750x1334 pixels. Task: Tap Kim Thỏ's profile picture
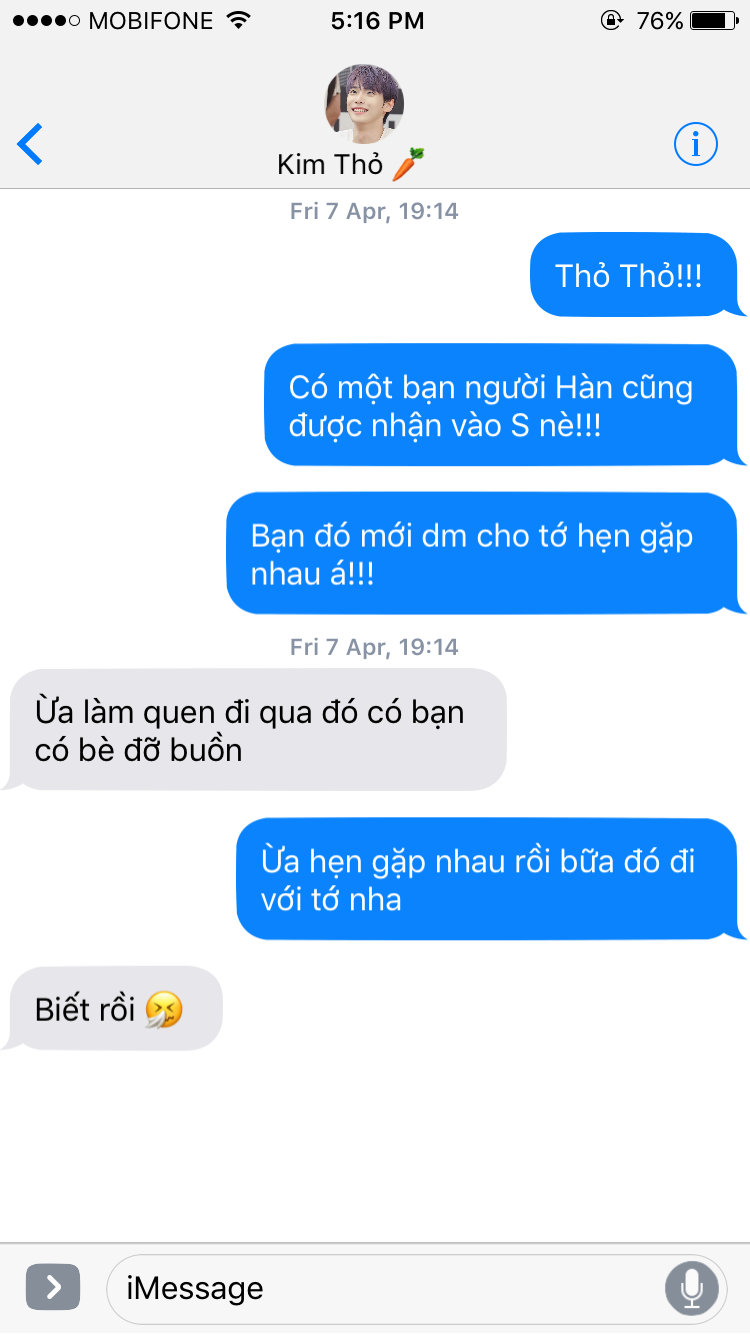(364, 104)
